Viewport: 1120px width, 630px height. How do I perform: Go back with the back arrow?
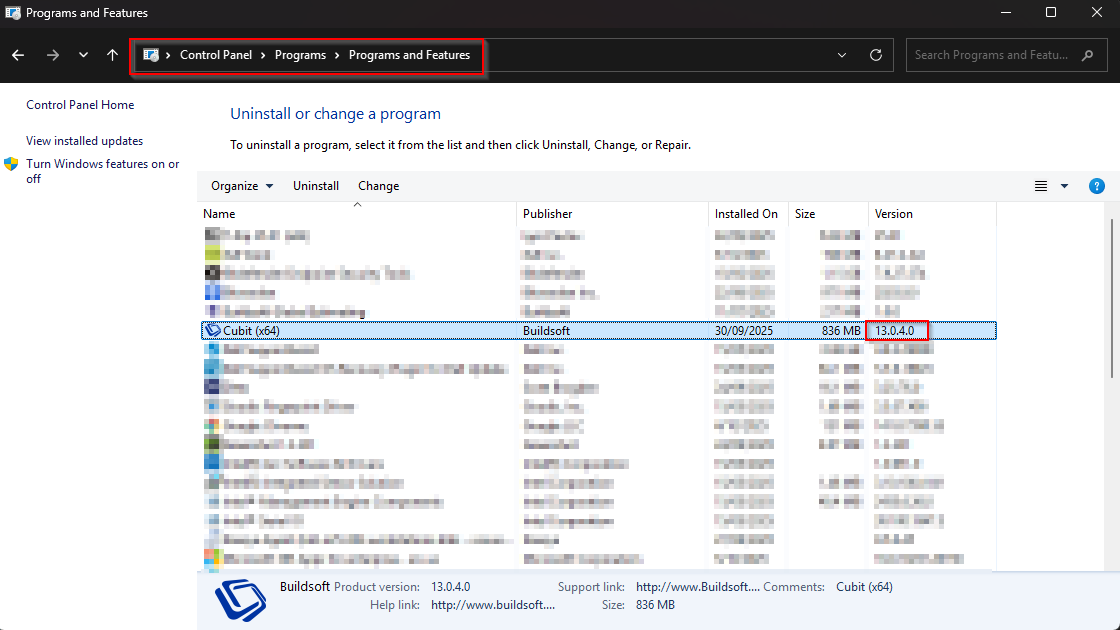19,55
